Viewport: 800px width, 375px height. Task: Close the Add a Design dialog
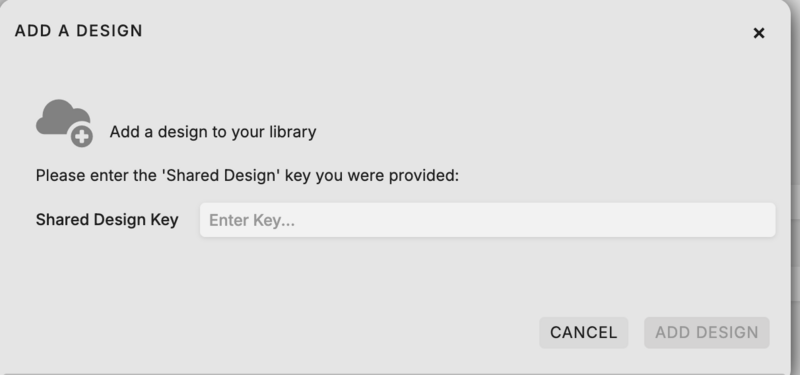(759, 33)
